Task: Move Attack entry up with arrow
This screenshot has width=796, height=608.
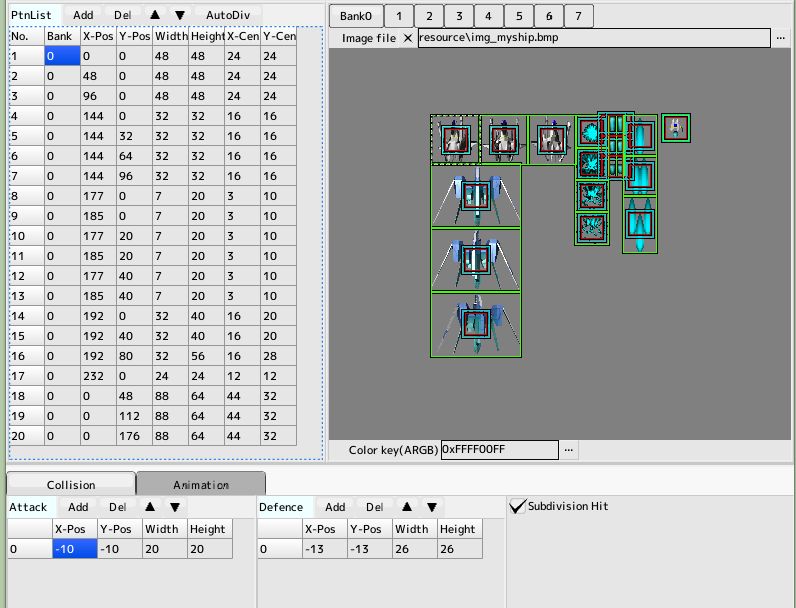Action: tap(150, 507)
